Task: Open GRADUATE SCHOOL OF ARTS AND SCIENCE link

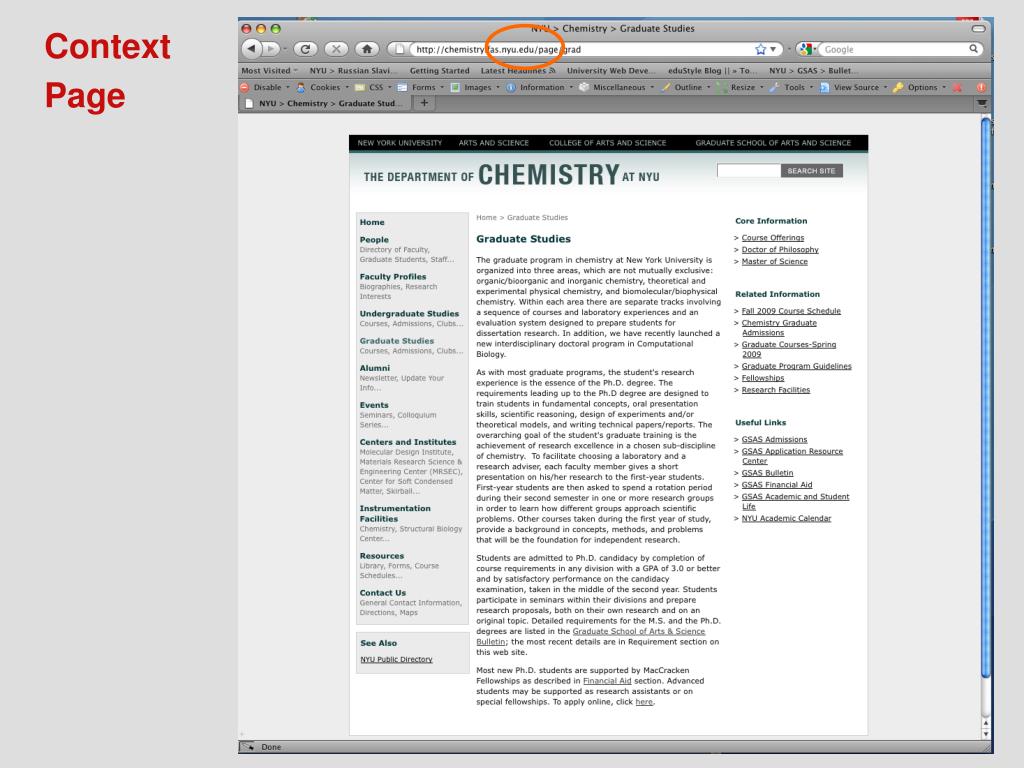Action: (773, 143)
